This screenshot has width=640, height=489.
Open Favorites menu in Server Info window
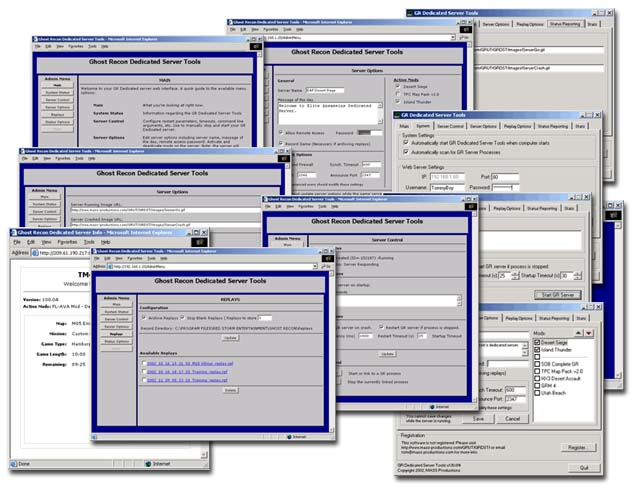click(67, 242)
